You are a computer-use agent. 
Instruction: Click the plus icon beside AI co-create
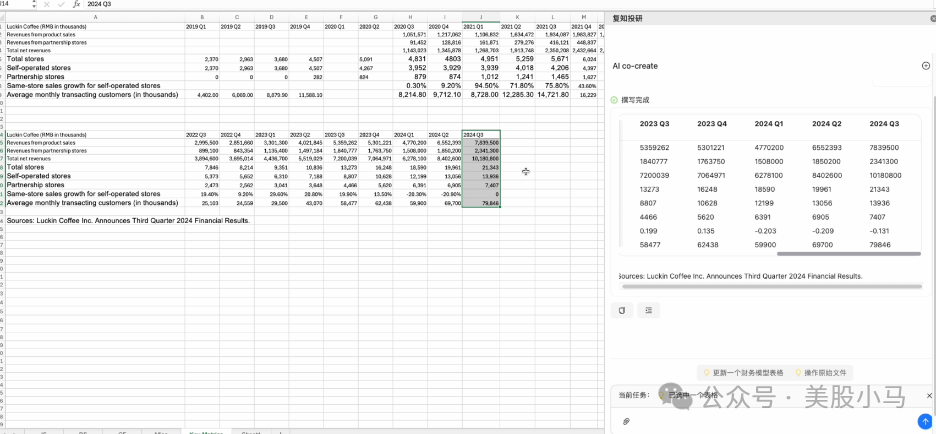coord(926,66)
